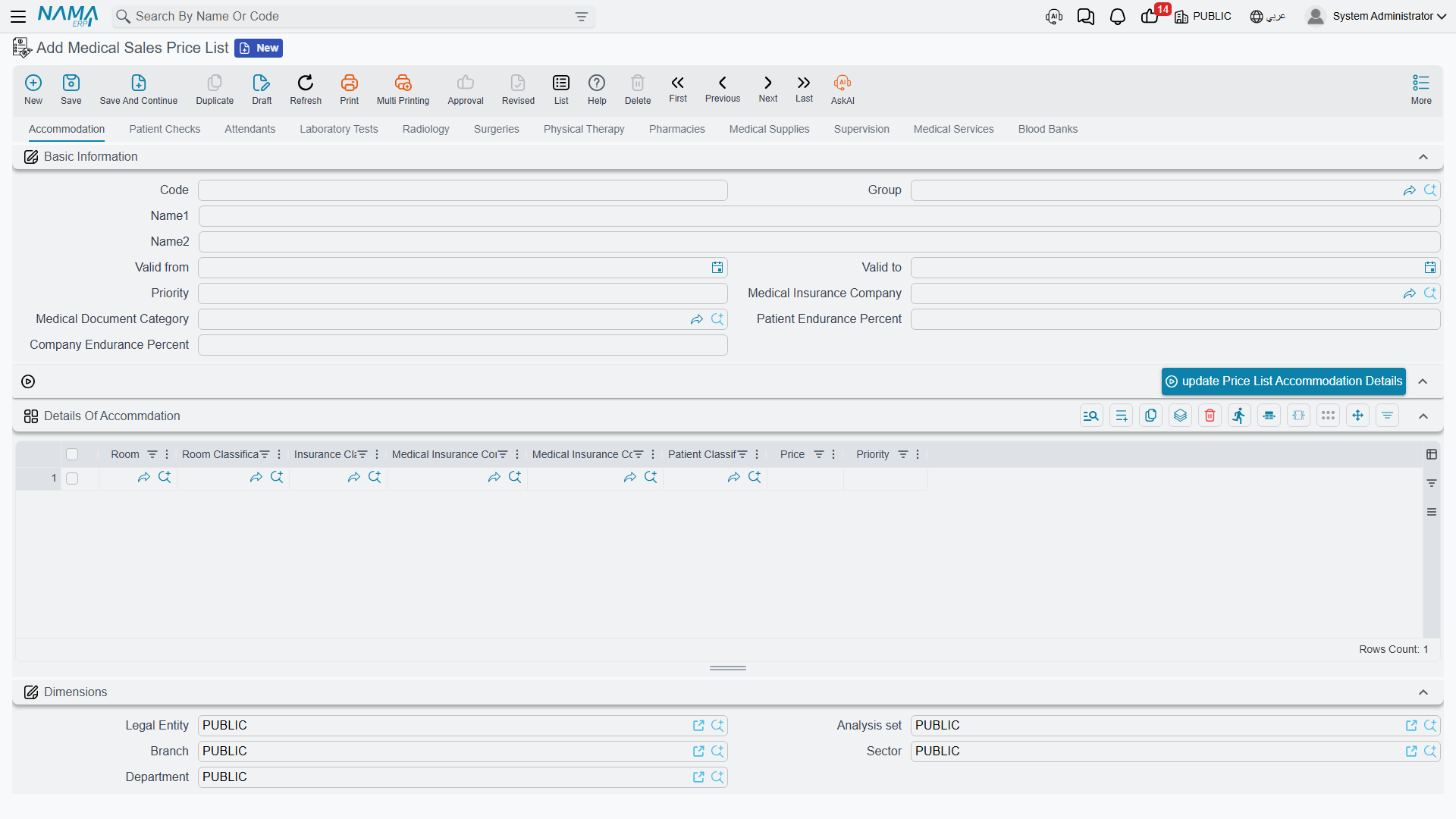Search within accommodation details grid
The width and height of the screenshot is (1456, 819).
pyautogui.click(x=1091, y=416)
